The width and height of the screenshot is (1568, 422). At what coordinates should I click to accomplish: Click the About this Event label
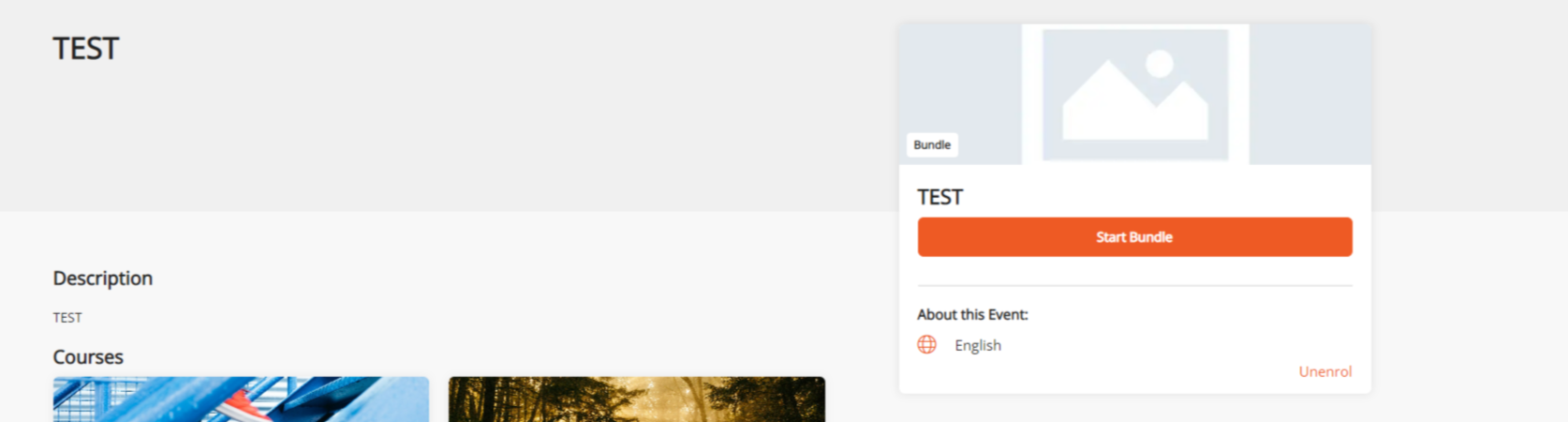point(972,315)
